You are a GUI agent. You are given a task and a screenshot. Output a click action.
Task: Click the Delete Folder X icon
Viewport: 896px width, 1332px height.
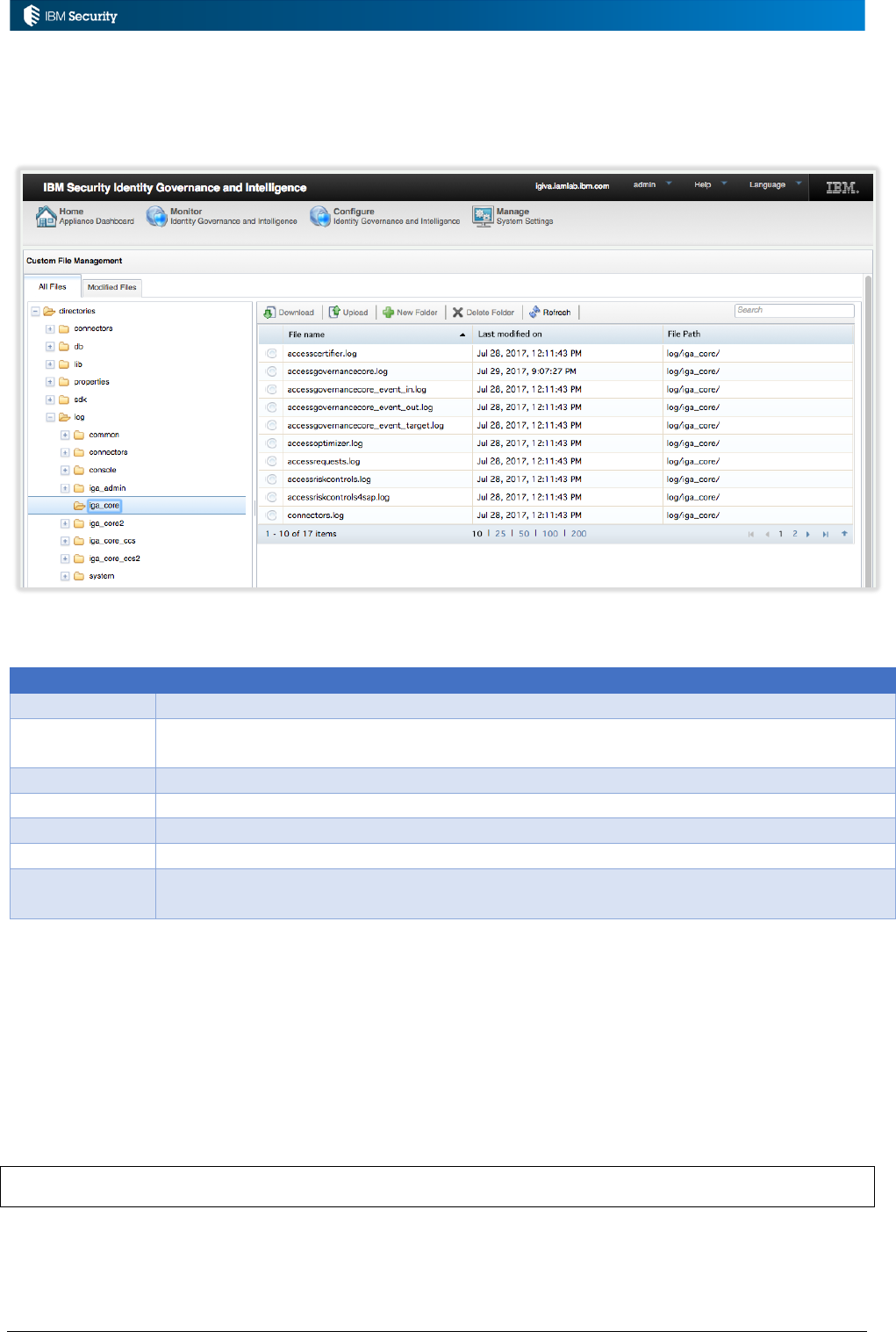[457, 313]
